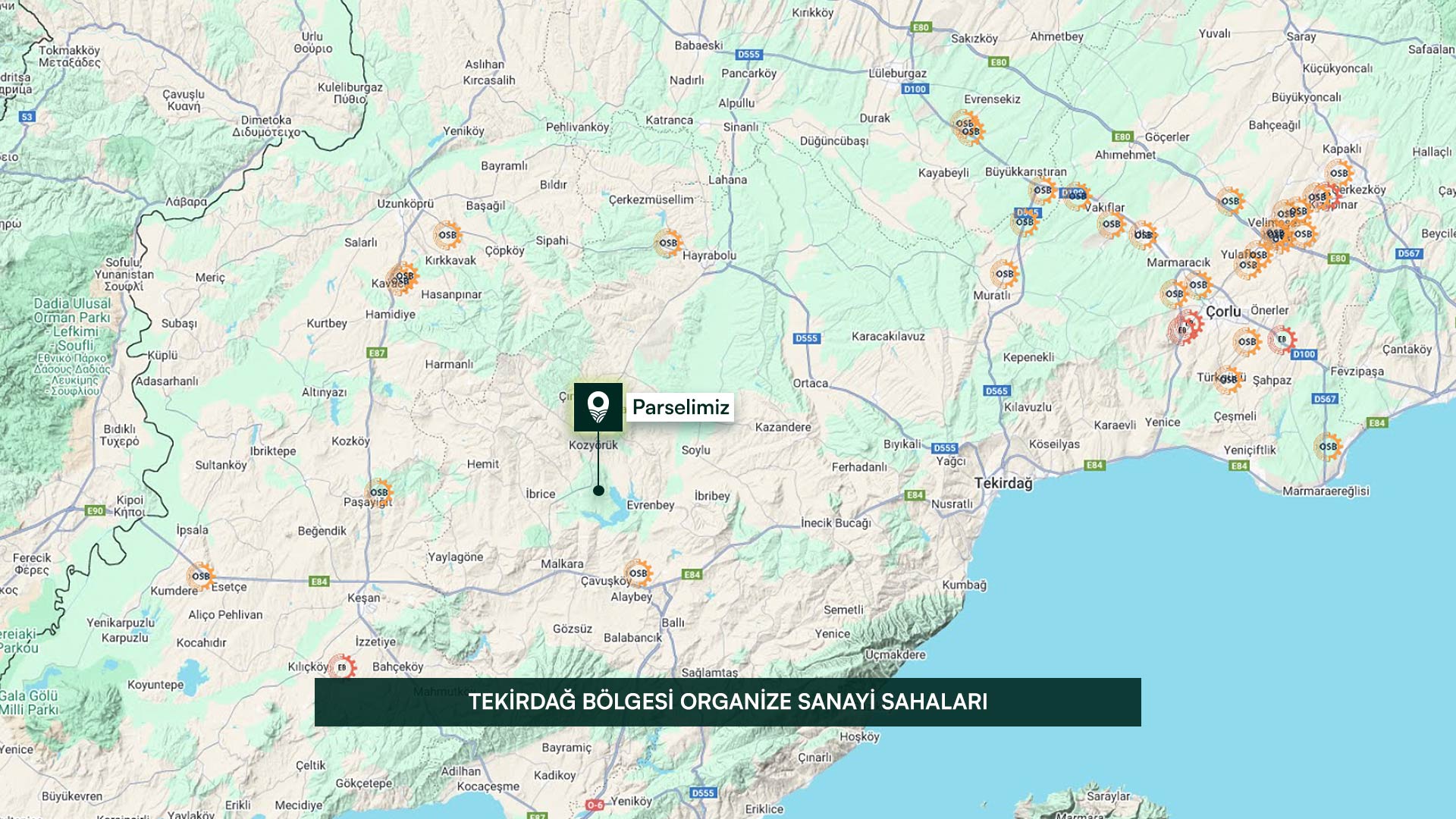This screenshot has width=1456, height=819.
Task: Select the Uzunköprü town label
Action: (x=406, y=204)
